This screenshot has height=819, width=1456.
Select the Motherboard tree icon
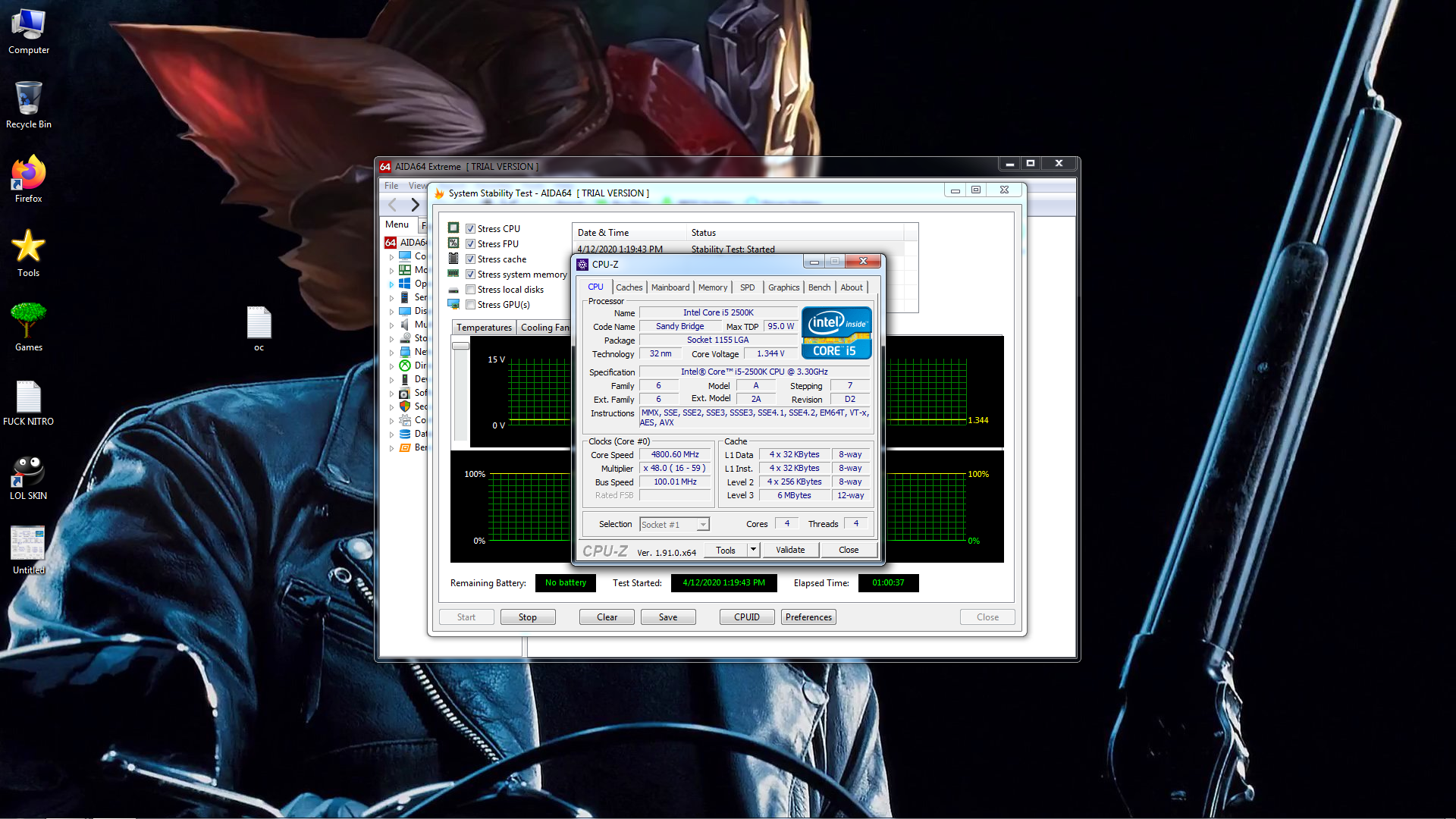click(x=405, y=270)
